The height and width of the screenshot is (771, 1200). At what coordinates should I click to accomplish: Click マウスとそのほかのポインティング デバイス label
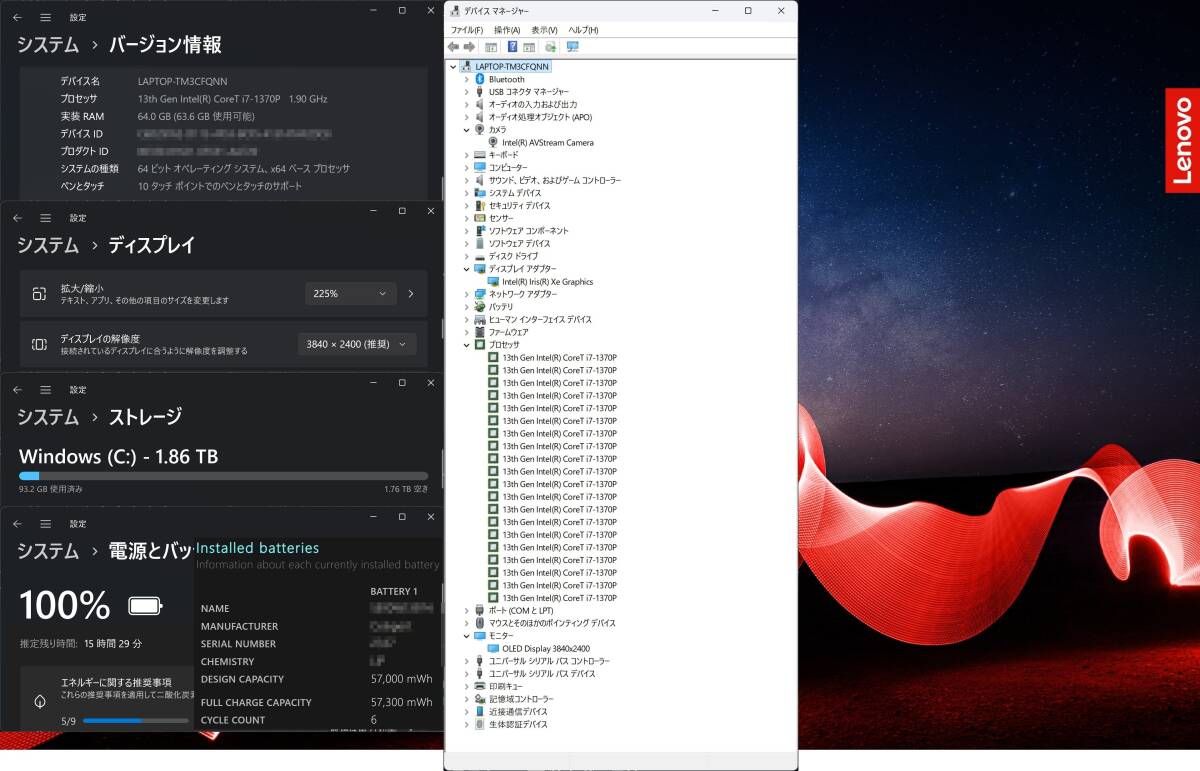(x=552, y=623)
